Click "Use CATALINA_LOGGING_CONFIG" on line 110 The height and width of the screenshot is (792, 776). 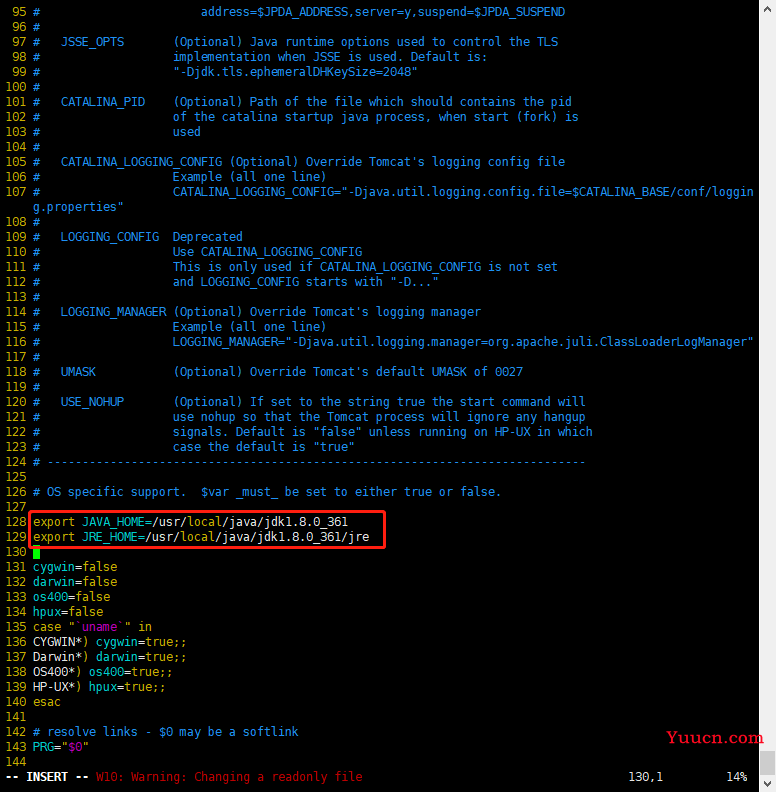click(x=267, y=252)
